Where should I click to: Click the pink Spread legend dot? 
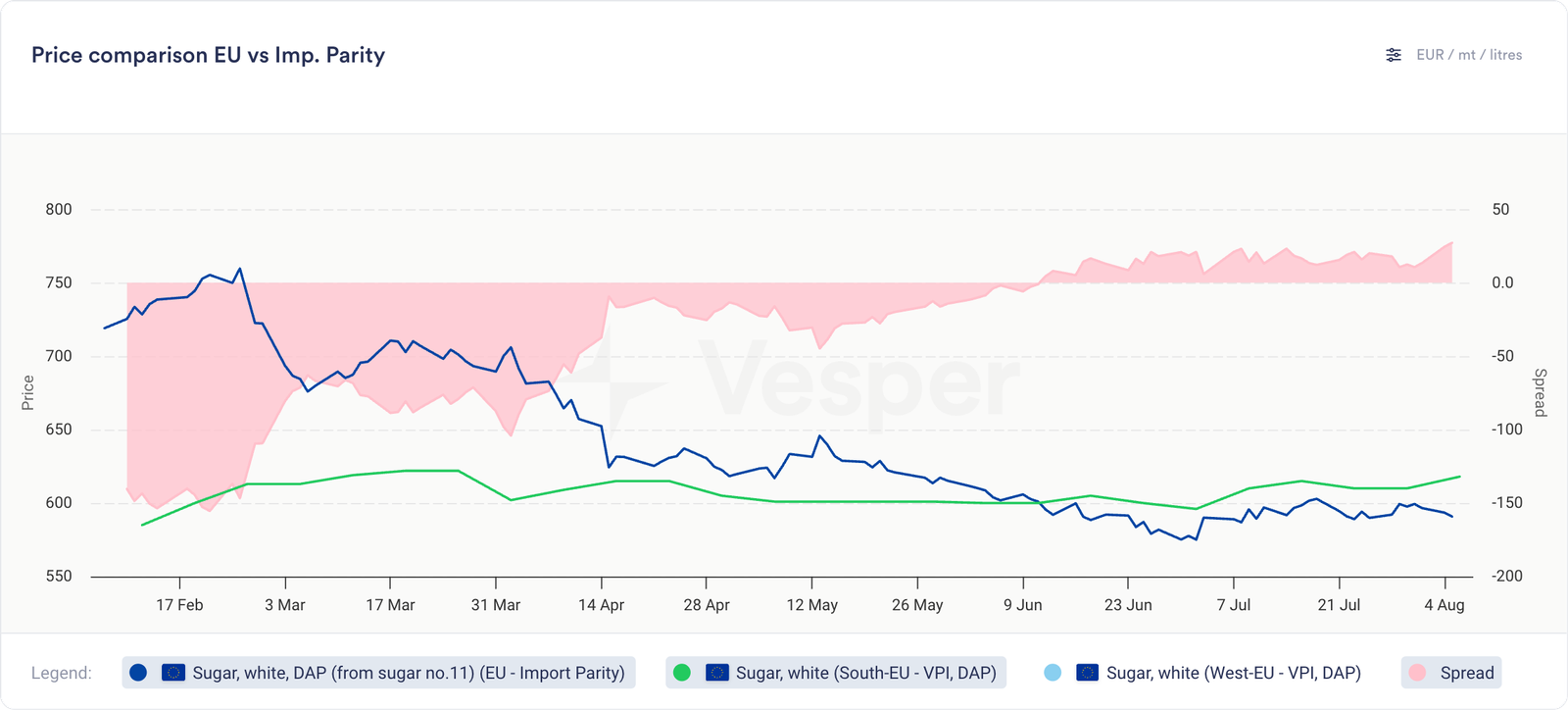(1417, 673)
